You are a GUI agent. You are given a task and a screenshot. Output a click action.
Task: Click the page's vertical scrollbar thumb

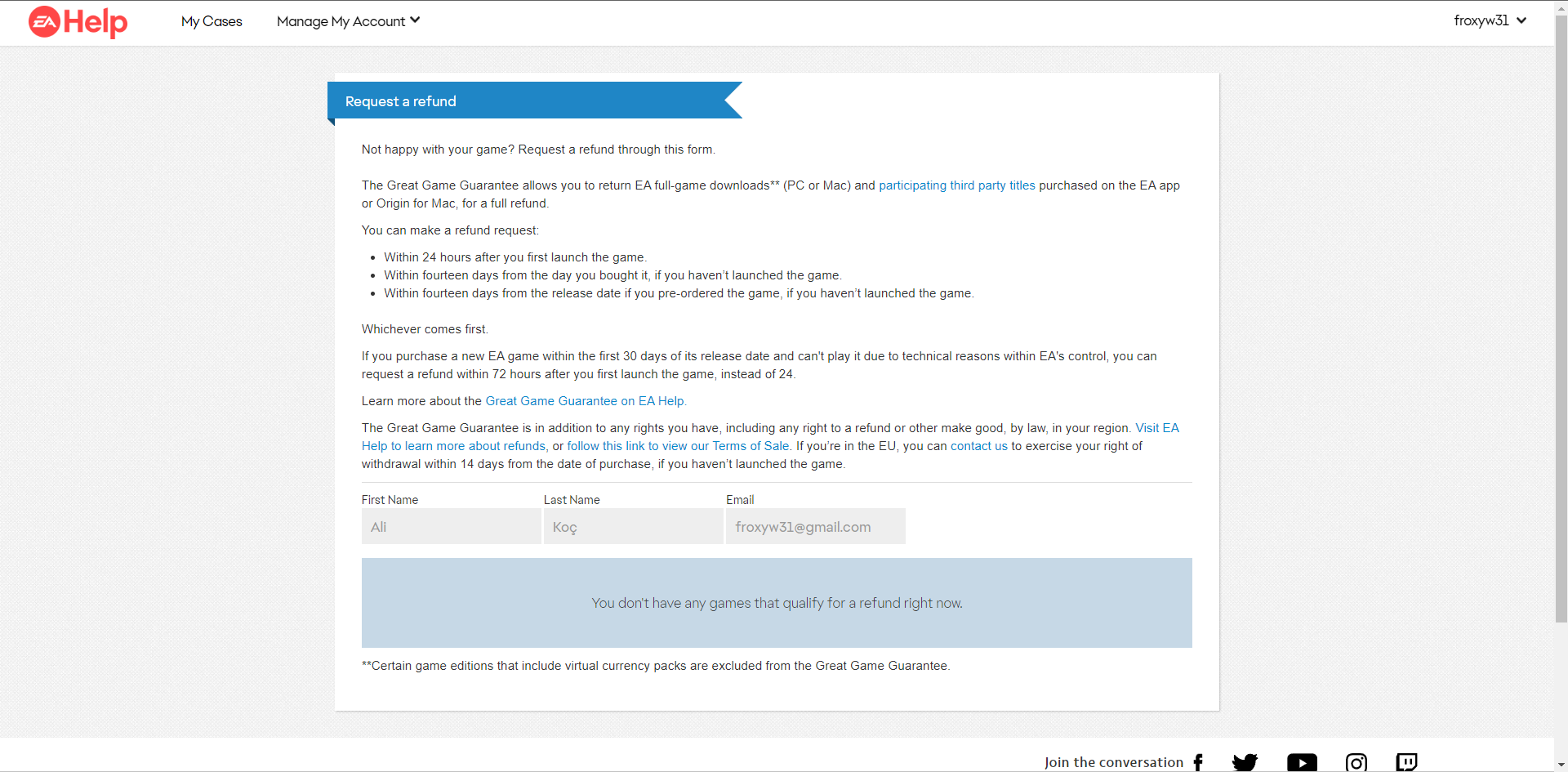pos(1561,319)
